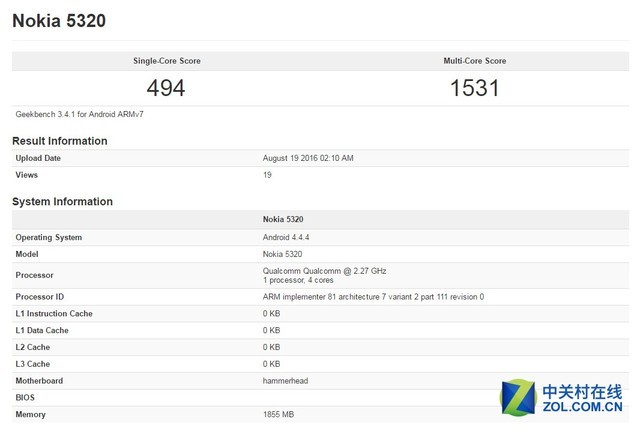
Task: Click the single-core score value 494
Action: 166,88
